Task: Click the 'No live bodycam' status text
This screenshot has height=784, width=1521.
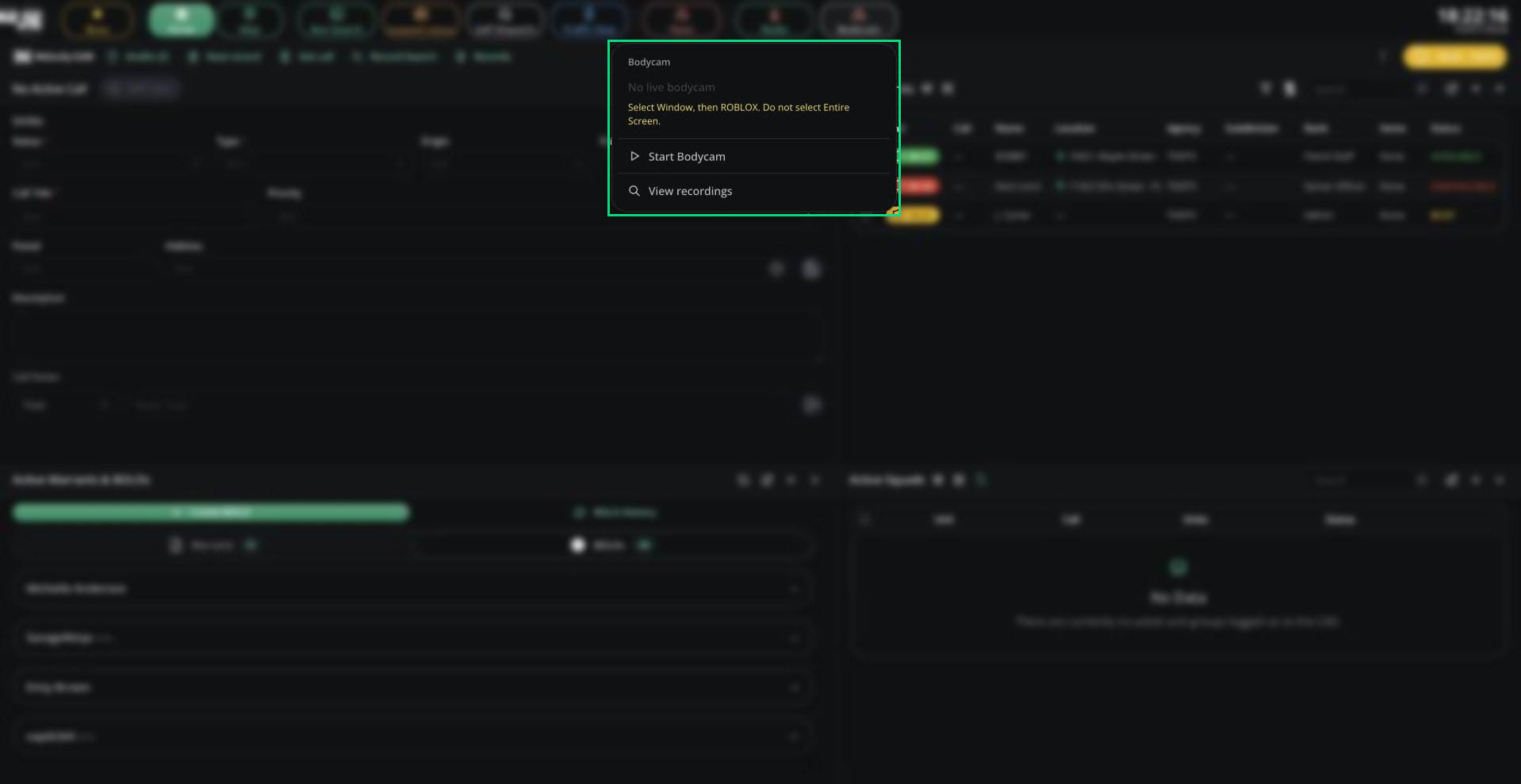Action: click(671, 87)
